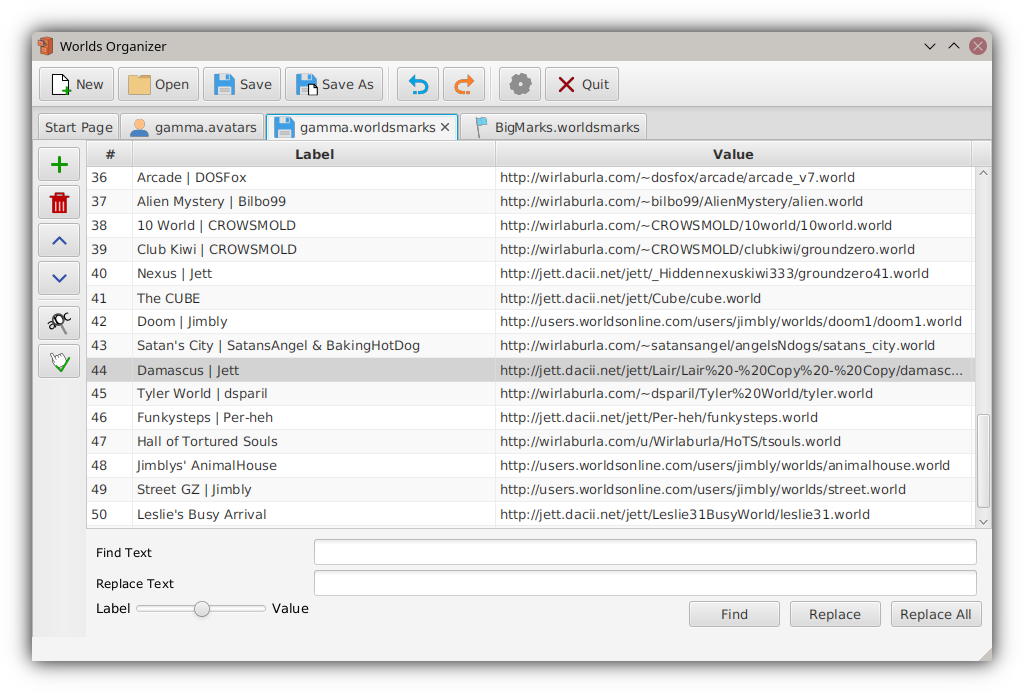Delete selected row using red trash icon

tap(59, 203)
